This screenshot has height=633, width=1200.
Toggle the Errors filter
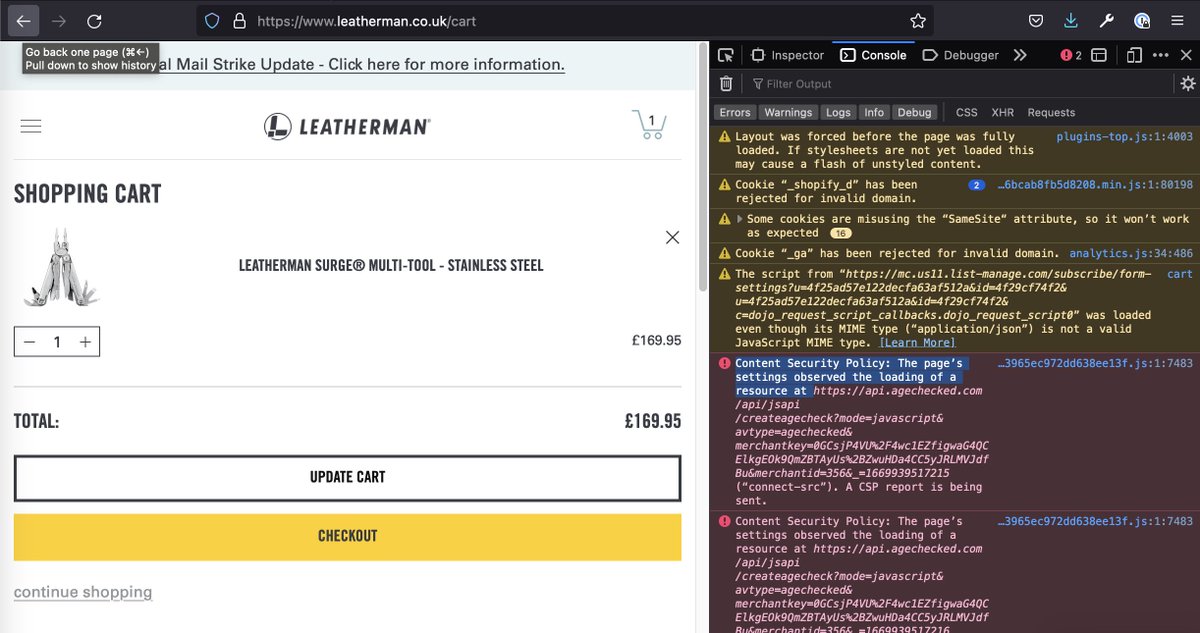pyautogui.click(x=735, y=112)
